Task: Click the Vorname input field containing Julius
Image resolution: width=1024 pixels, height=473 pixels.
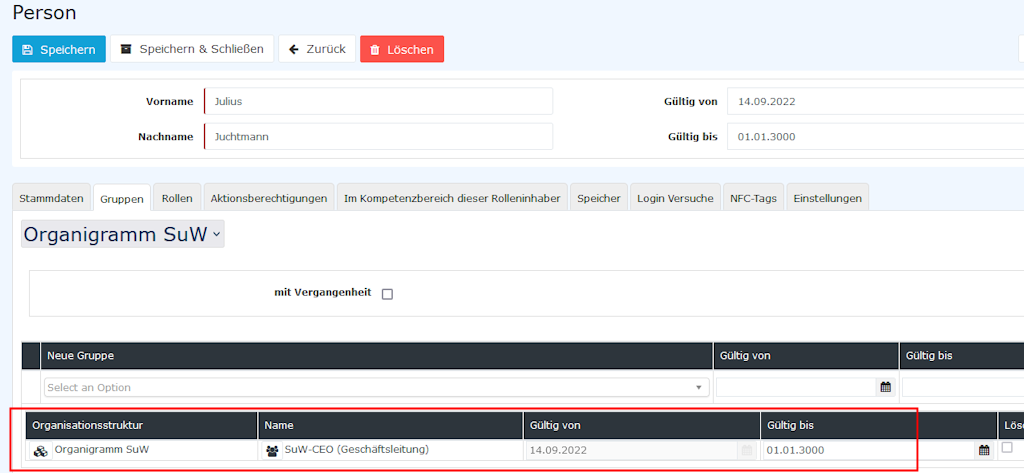Action: [x=378, y=101]
